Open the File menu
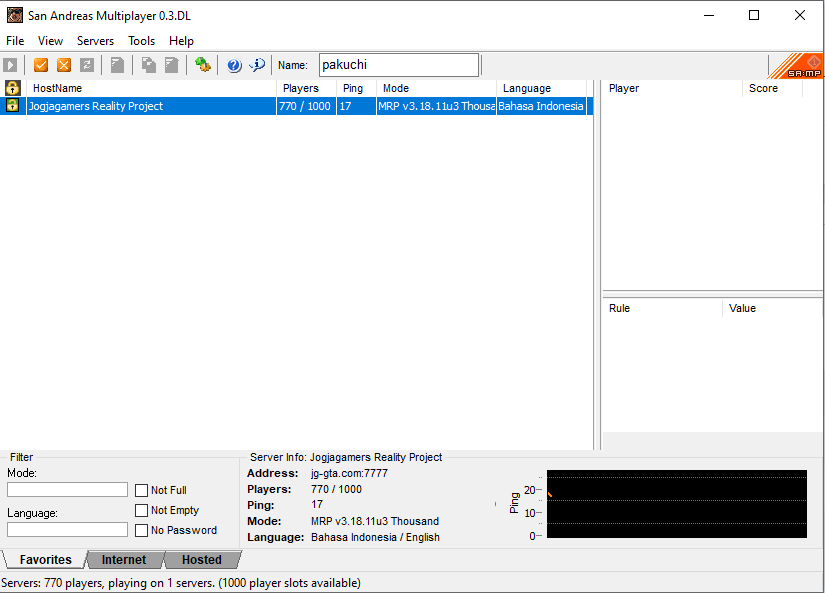The height and width of the screenshot is (593, 825). pos(15,41)
